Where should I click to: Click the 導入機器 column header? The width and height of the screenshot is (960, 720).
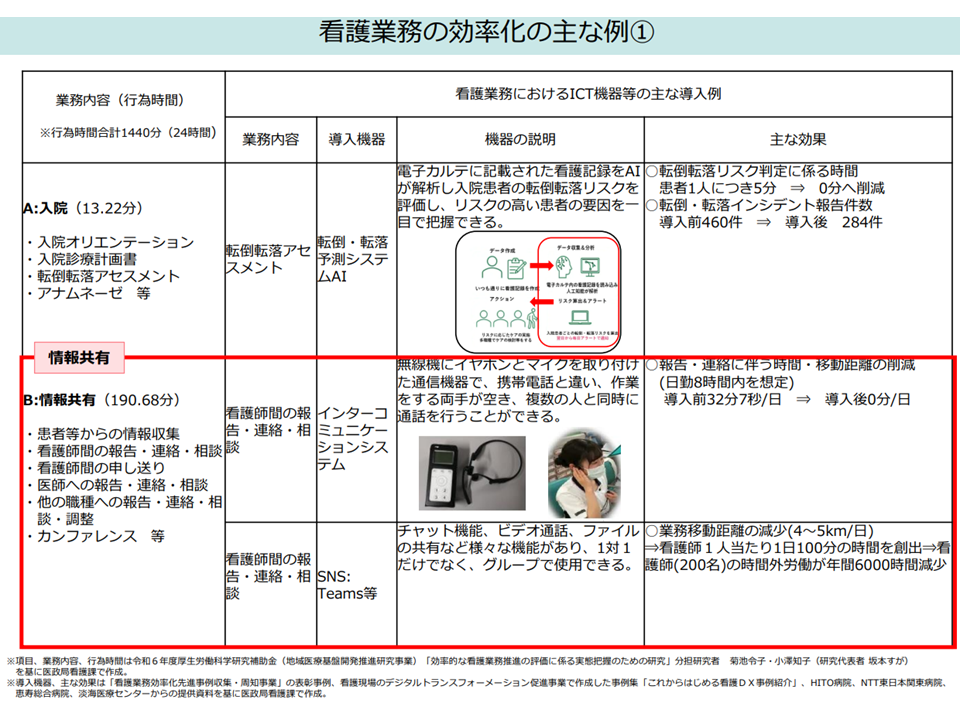355,139
